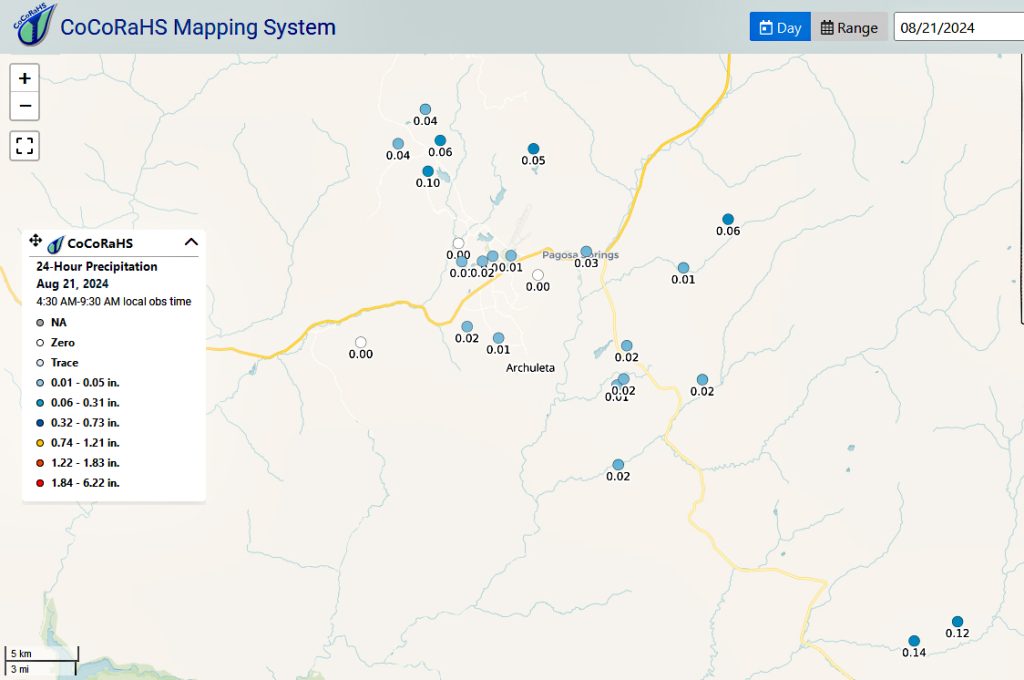Click the yellow 0.74 - 1.21 in. legend swatch
Image resolution: width=1024 pixels, height=680 pixels.
click(40, 443)
